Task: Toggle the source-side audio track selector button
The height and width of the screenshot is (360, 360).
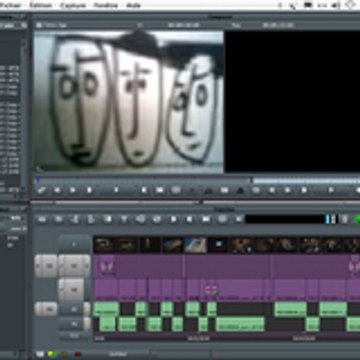Action: click(46, 309)
